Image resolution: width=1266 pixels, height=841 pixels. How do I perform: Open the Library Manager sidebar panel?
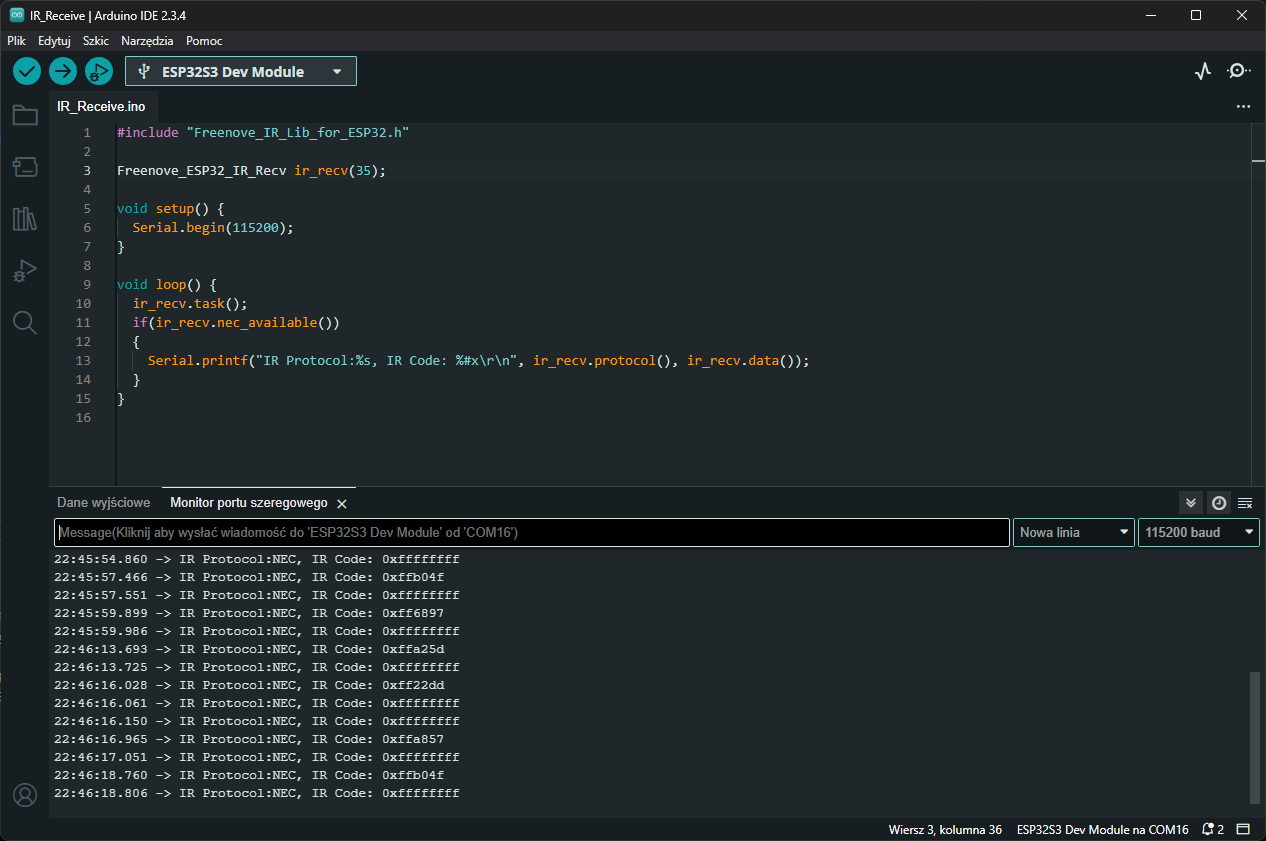point(25,219)
